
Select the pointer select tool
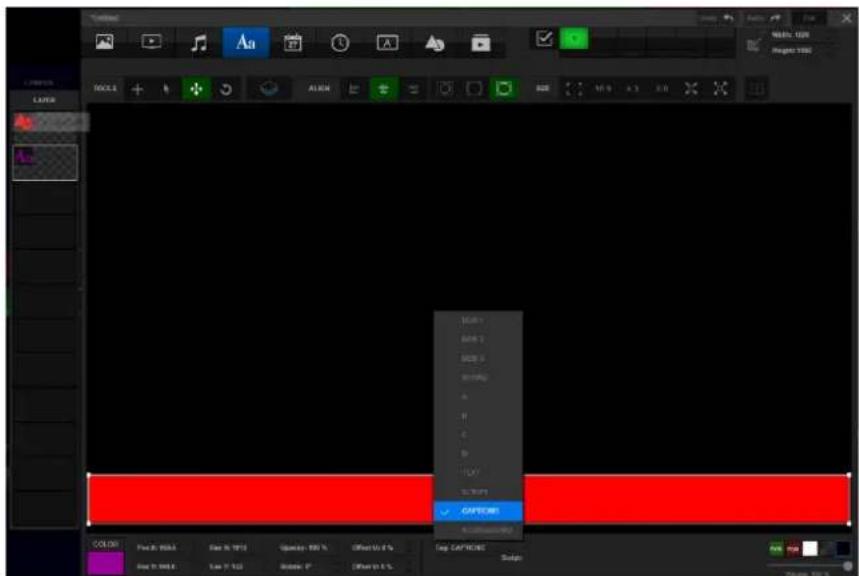pos(167,89)
